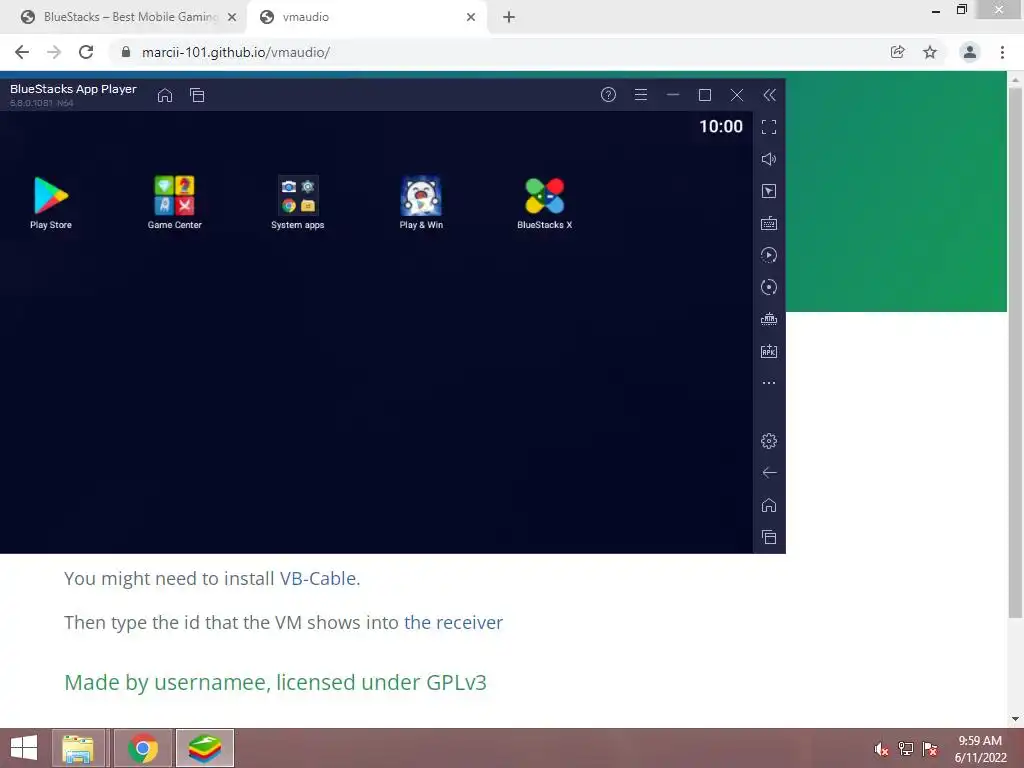Screen dimensions: 1024x768
Task: Click the taskbar clock
Action: pos(980,749)
